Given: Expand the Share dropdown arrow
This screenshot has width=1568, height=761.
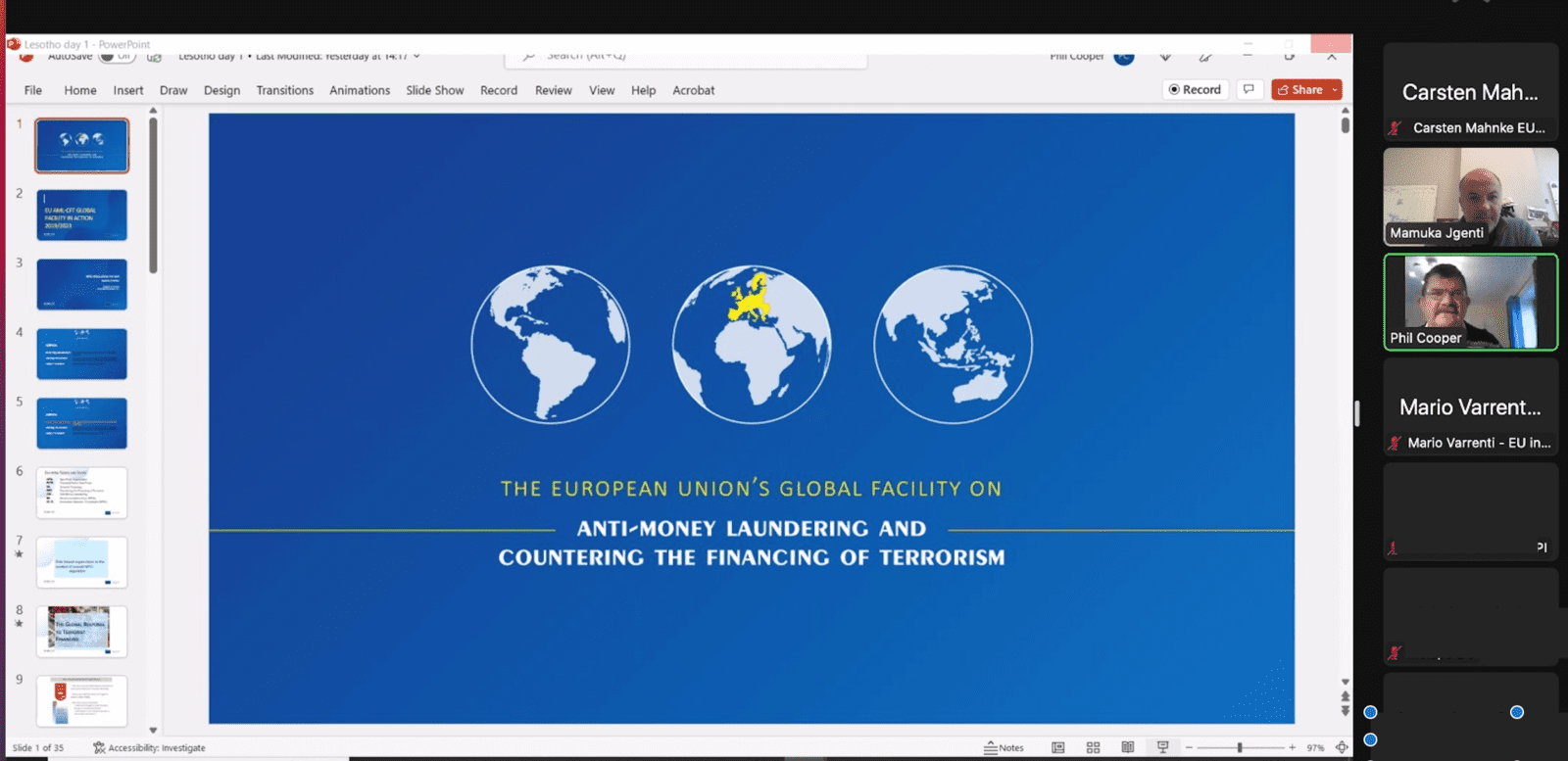Looking at the screenshot, I should pyautogui.click(x=1335, y=89).
